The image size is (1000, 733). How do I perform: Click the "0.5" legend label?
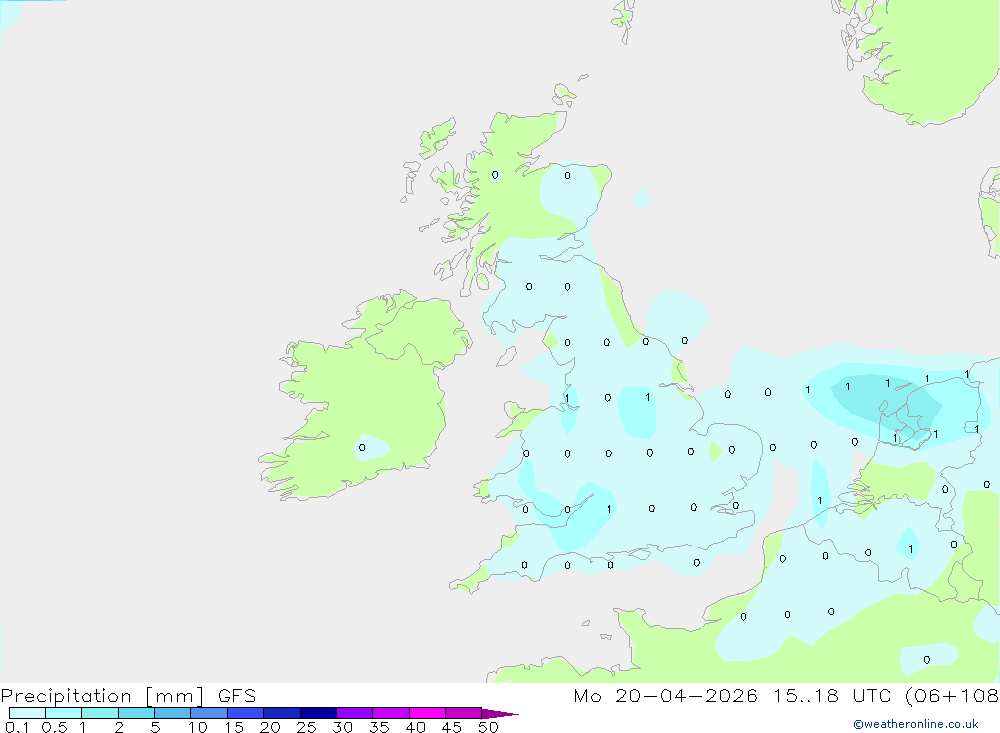[x=54, y=727]
